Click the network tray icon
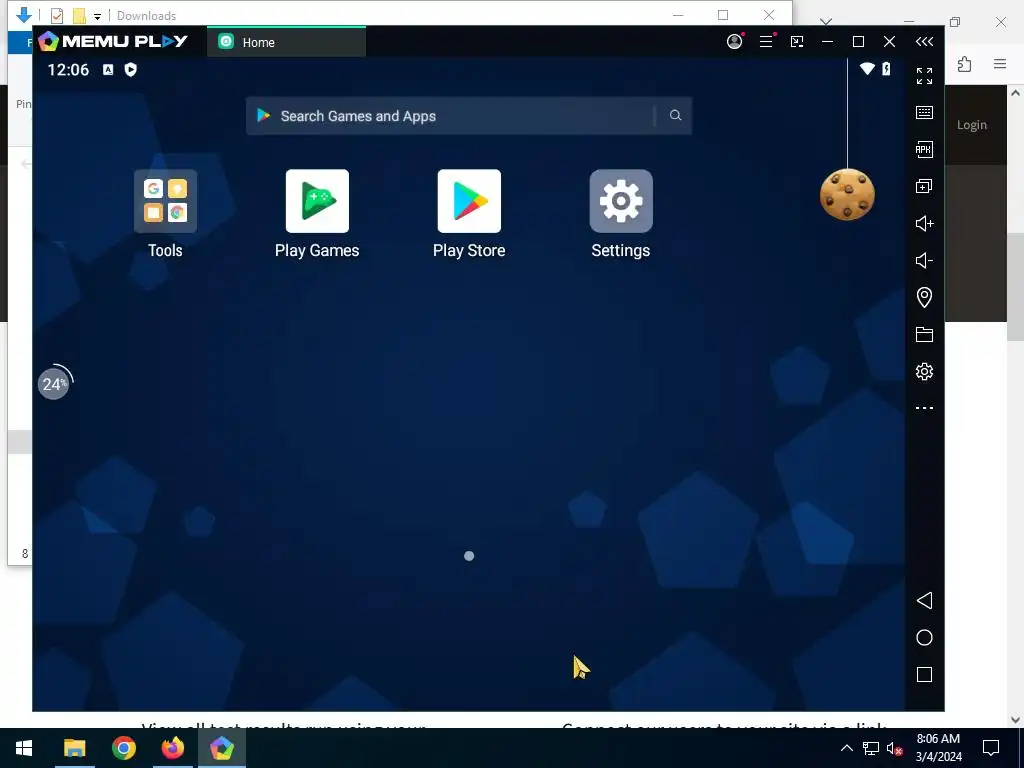Image resolution: width=1024 pixels, height=768 pixels. 871,748
